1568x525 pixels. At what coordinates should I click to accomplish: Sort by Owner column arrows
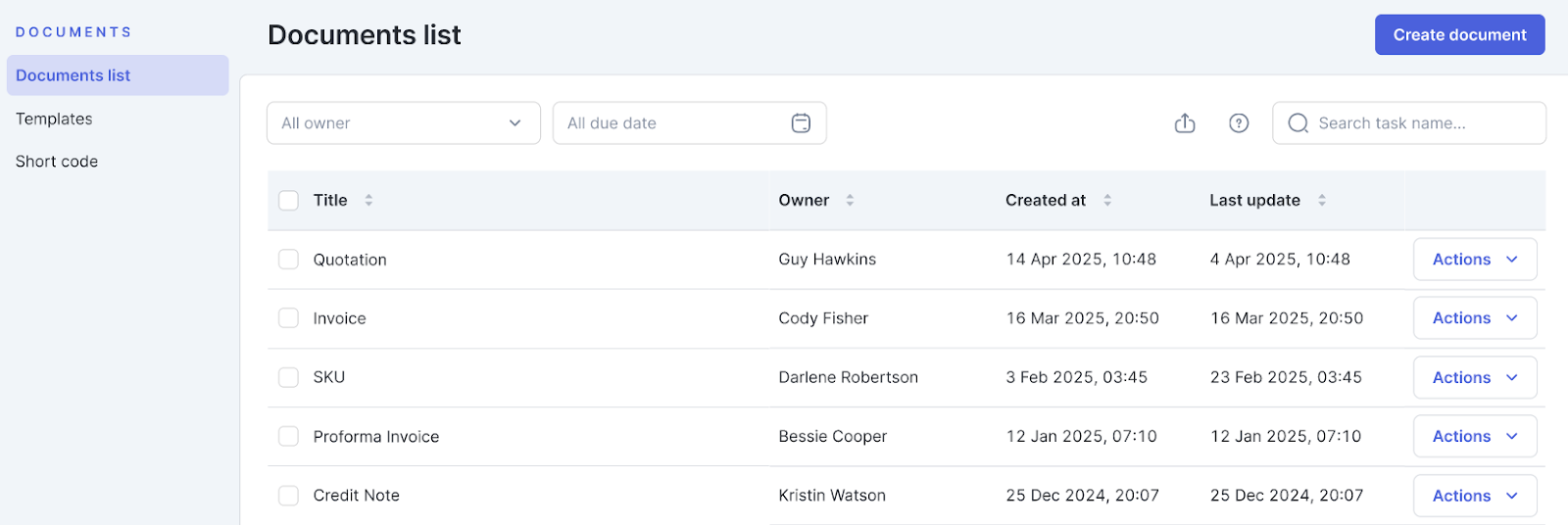click(850, 200)
